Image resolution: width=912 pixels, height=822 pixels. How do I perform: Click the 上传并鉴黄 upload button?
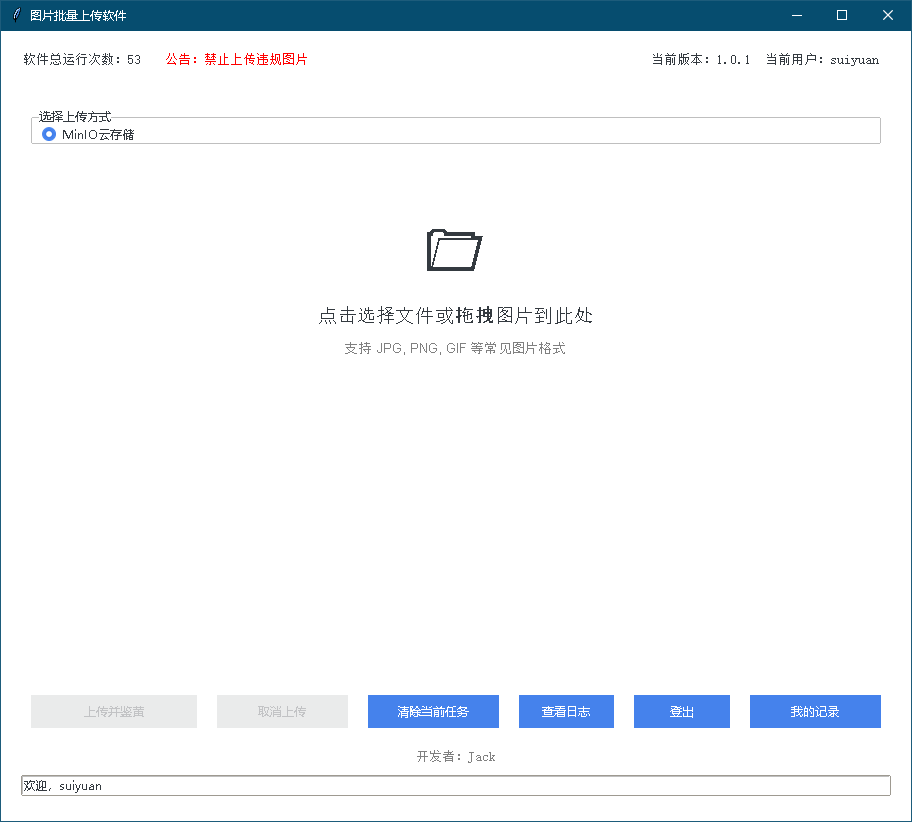point(113,711)
